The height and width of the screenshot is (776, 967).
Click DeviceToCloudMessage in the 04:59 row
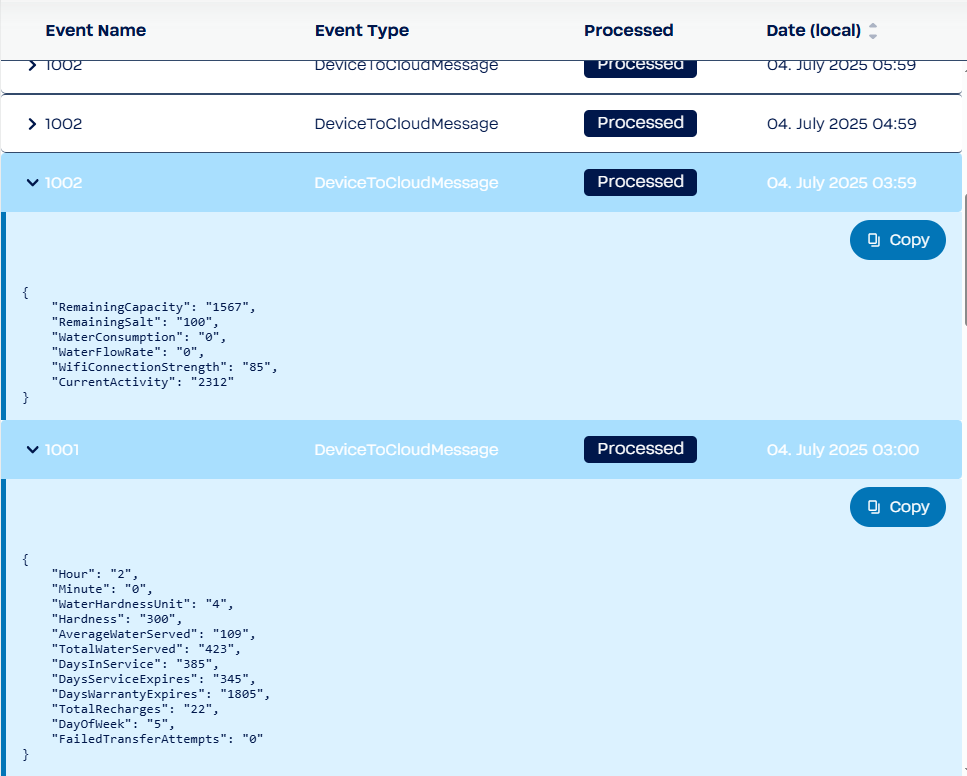point(406,124)
